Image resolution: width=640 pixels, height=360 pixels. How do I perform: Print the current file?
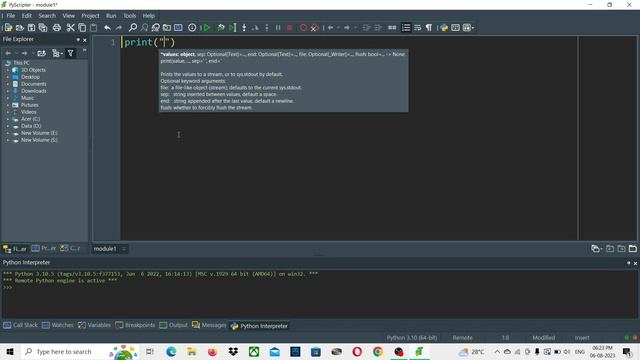click(57, 28)
